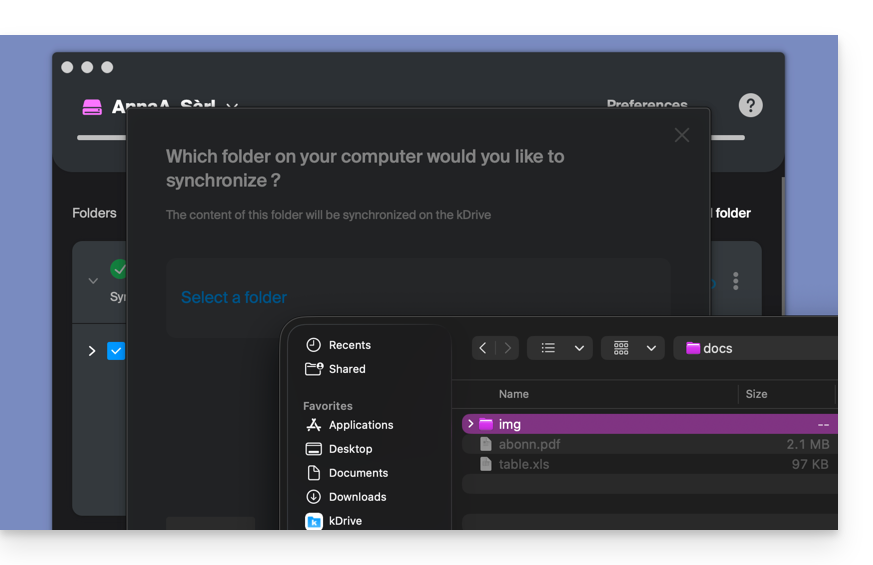Select the kDrive favorite in sidebar
Viewport: 873px width, 565px height.
[x=345, y=521]
